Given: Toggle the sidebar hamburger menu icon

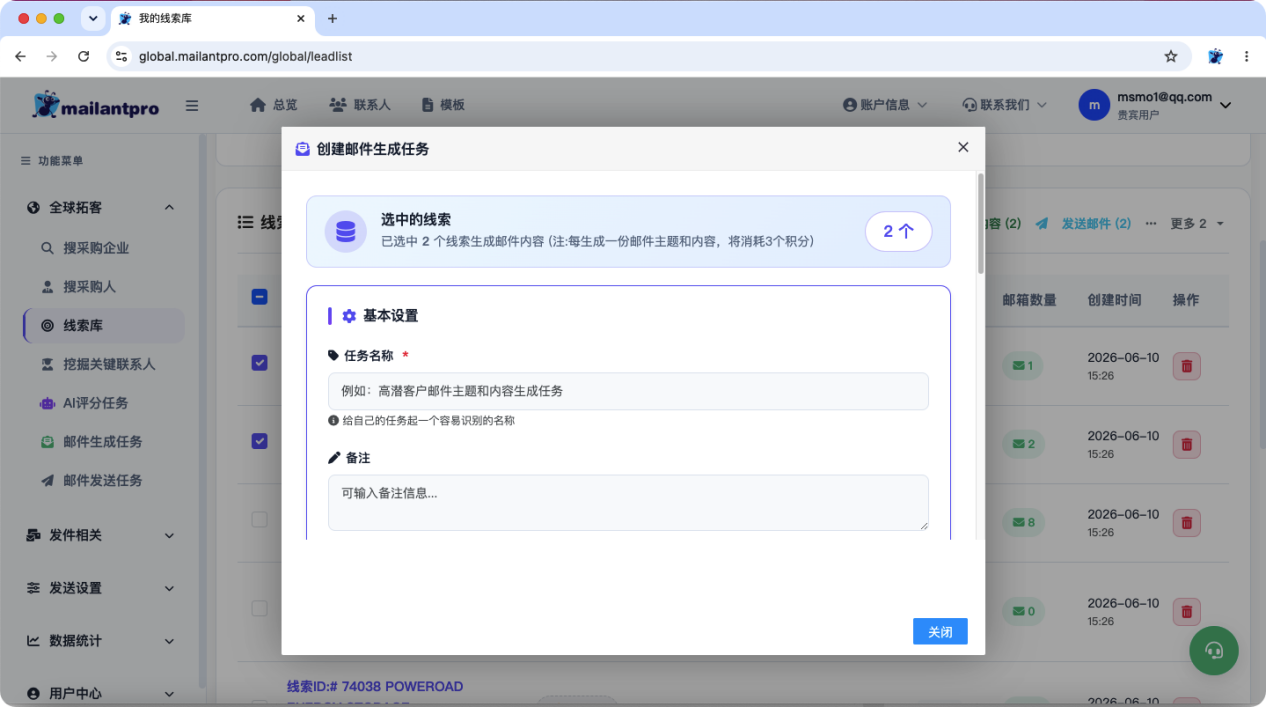Looking at the screenshot, I should coord(192,105).
